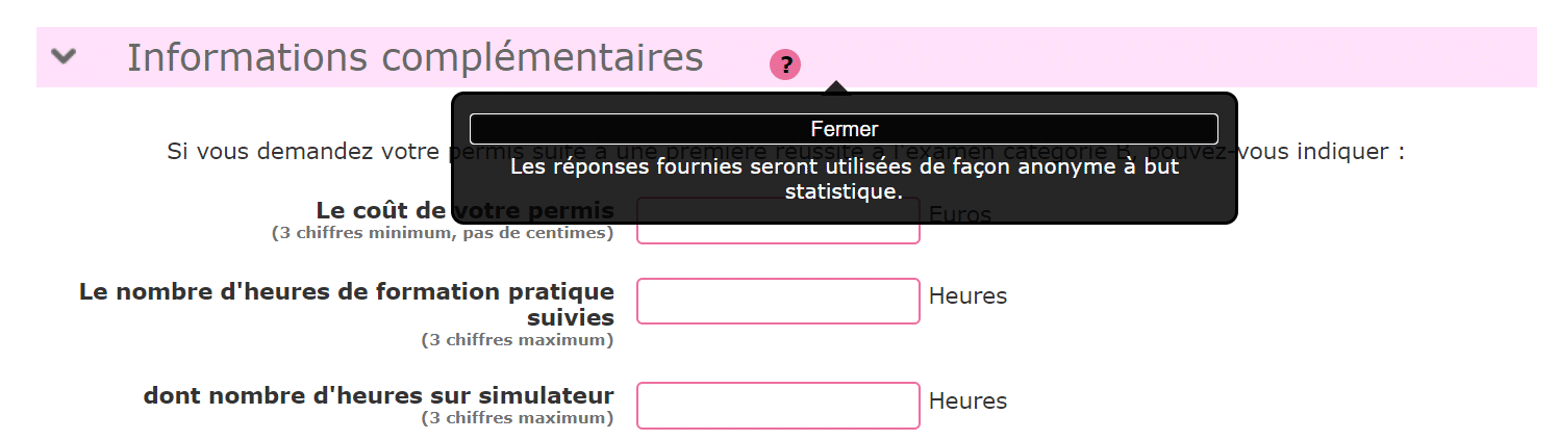Image resolution: width=1555 pixels, height=444 pixels.
Task: Click the Informations complémentaires section heading
Action: (x=415, y=58)
